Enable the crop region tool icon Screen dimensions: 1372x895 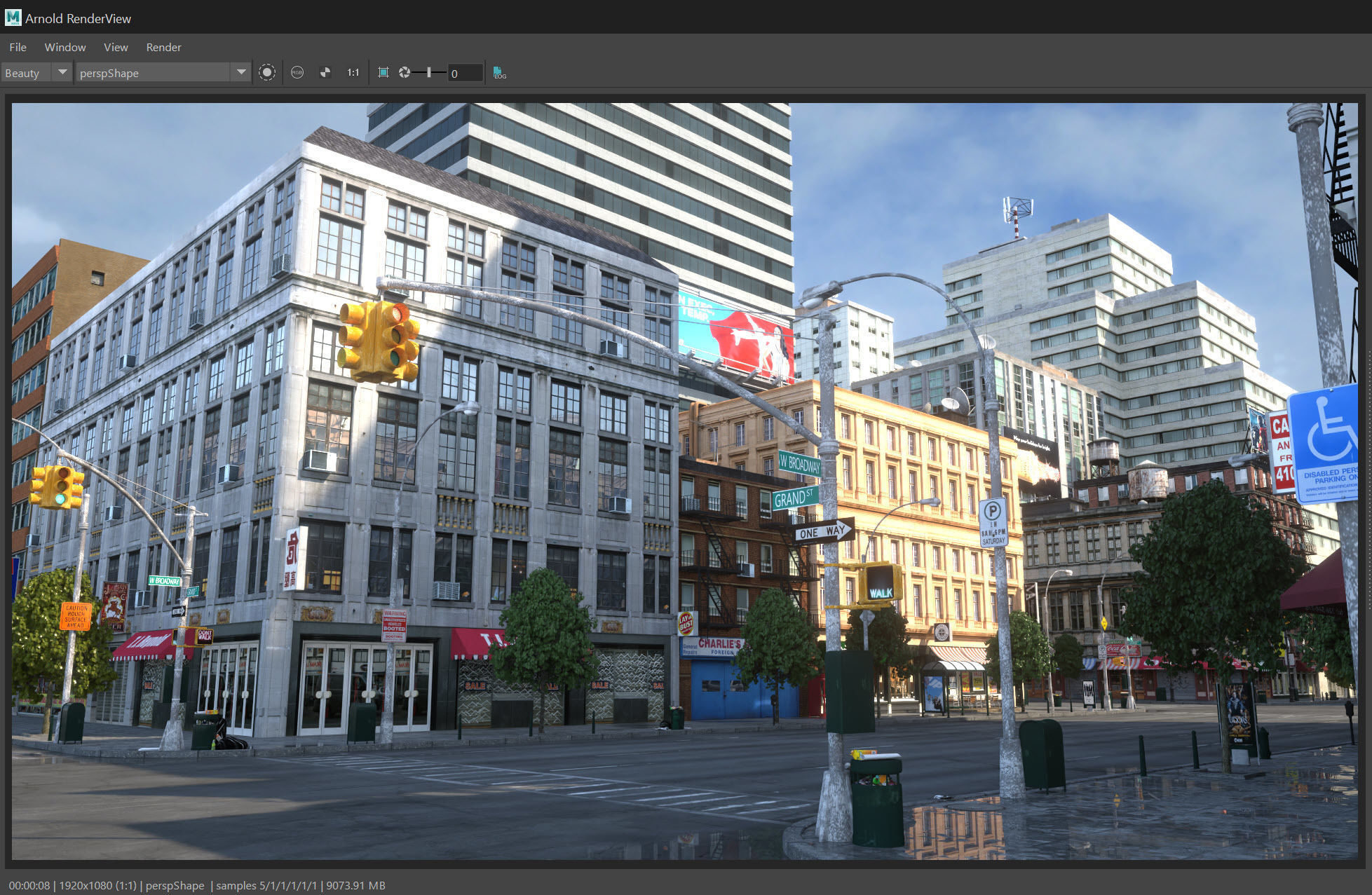tap(383, 72)
